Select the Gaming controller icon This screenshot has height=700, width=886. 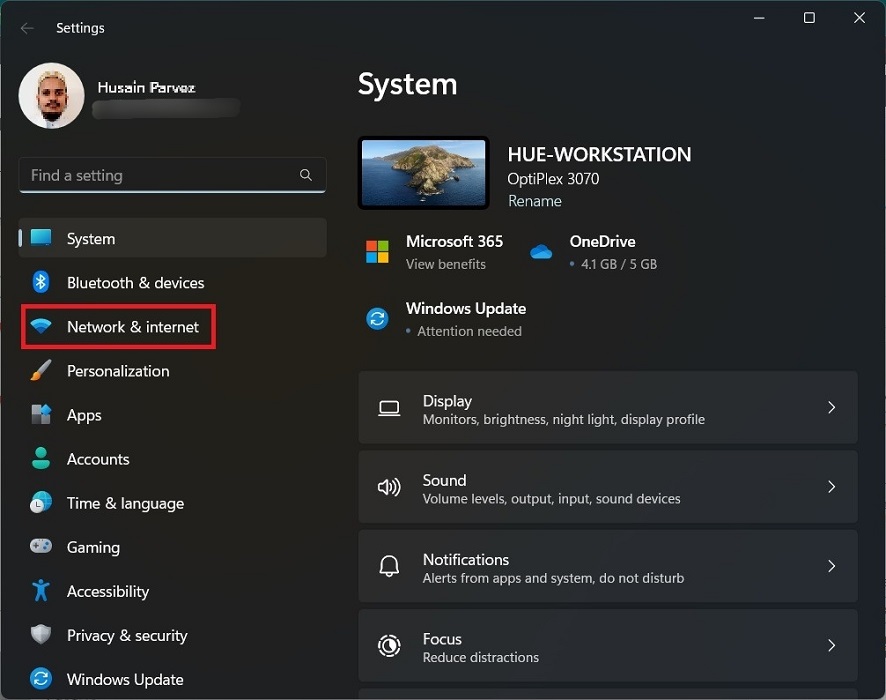[40, 547]
